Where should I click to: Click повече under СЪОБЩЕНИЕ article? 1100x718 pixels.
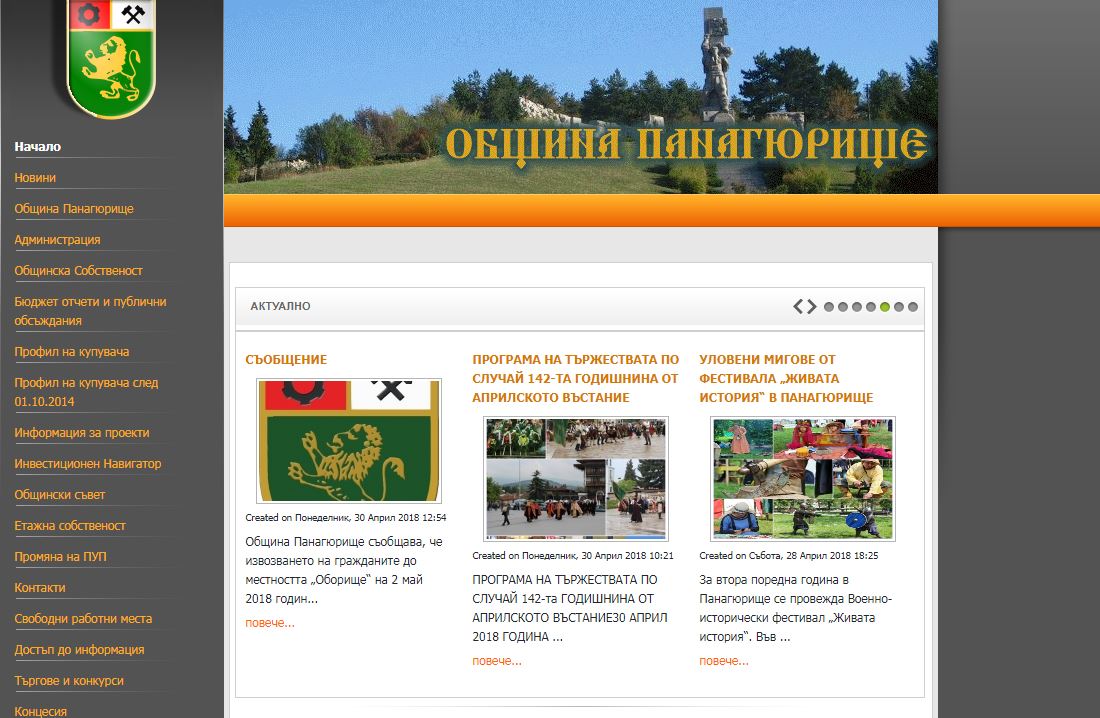click(270, 623)
